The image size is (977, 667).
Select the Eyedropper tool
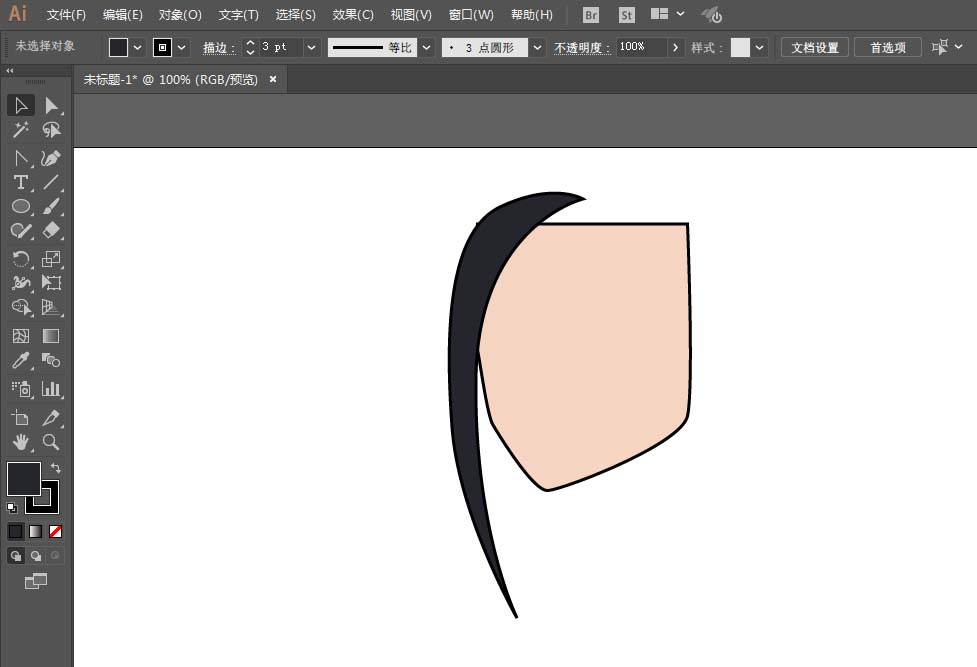[x=20, y=361]
